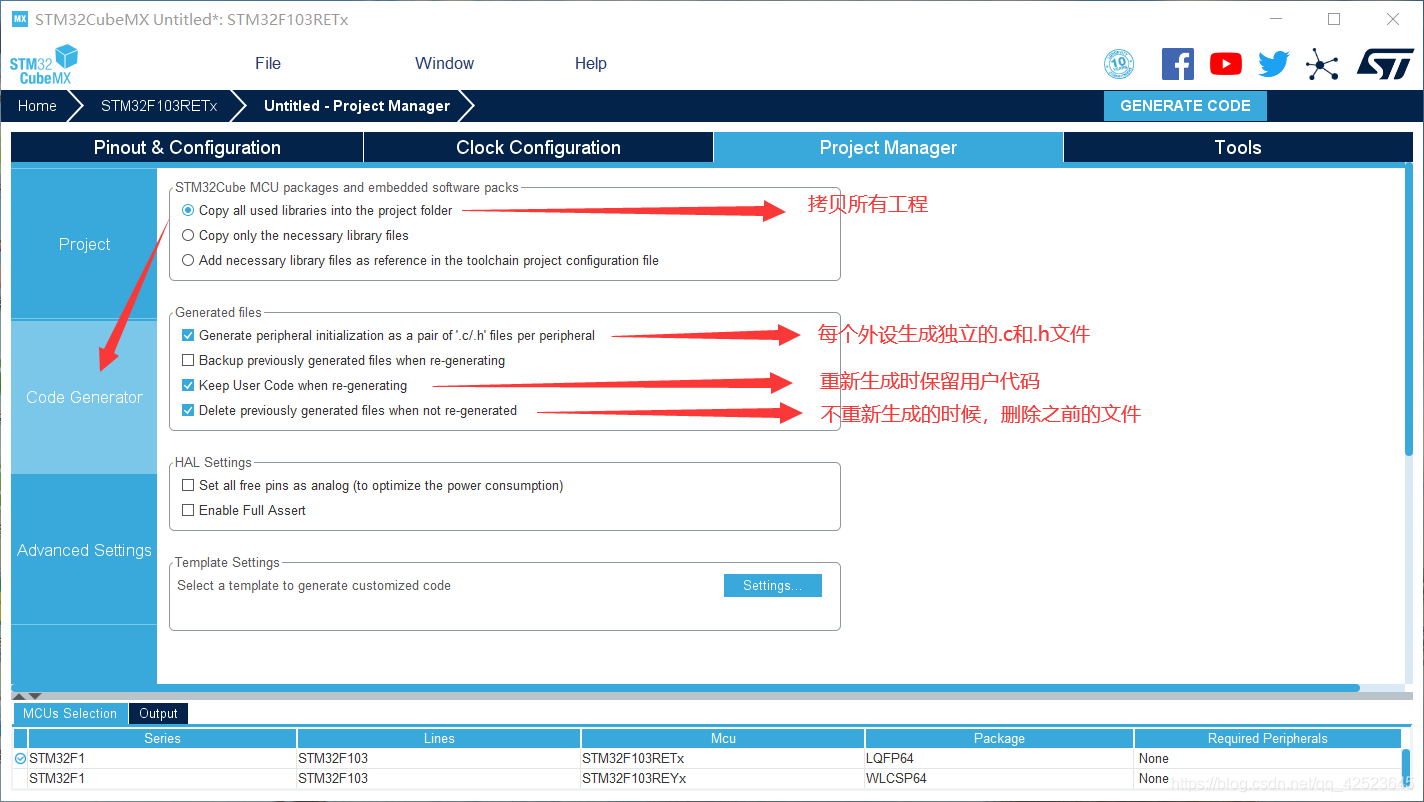
Task: Minimize the STM32CubeMX window
Action: click(1275, 19)
